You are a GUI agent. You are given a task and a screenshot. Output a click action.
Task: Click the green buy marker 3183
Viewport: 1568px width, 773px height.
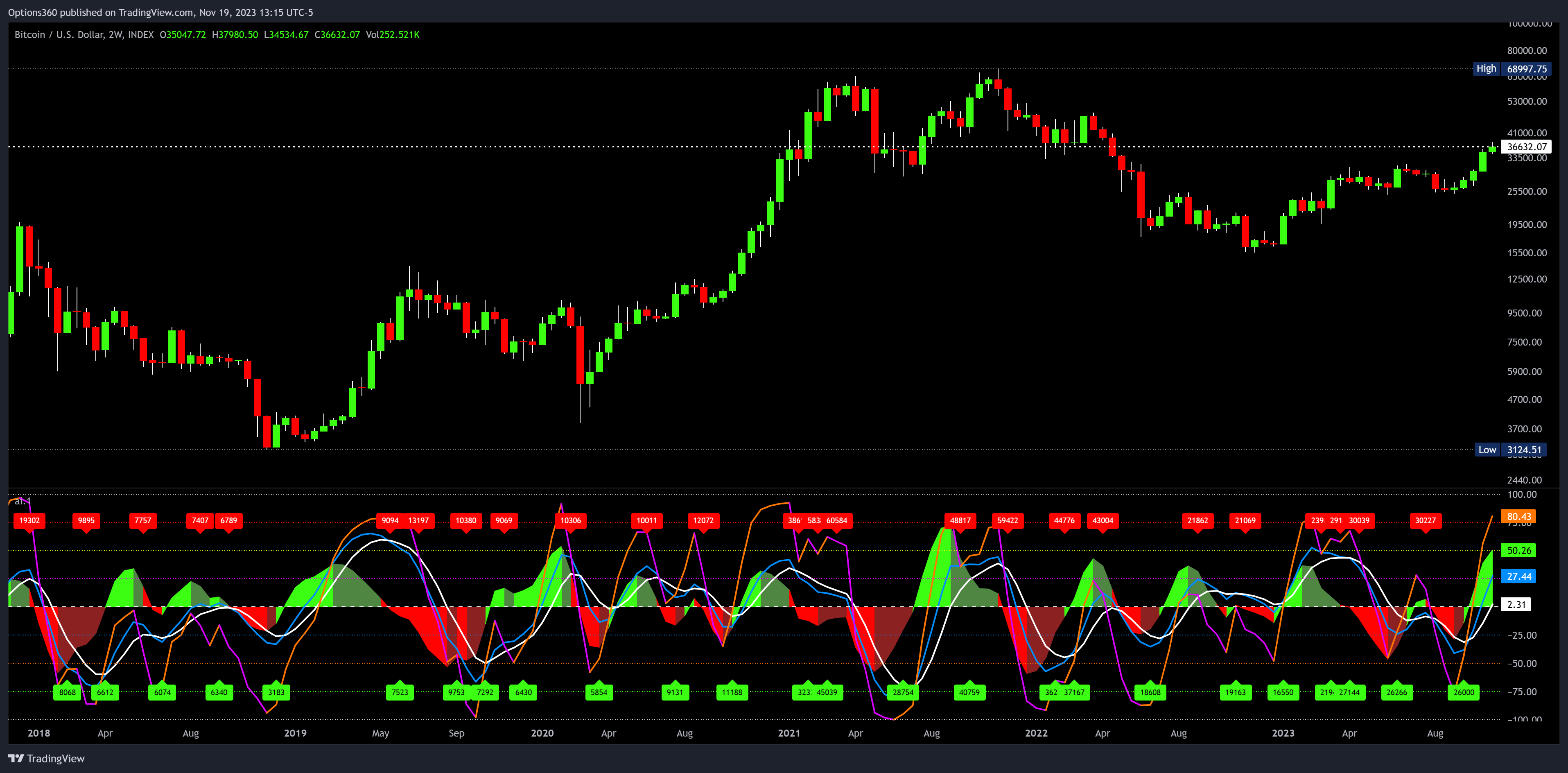tap(276, 692)
